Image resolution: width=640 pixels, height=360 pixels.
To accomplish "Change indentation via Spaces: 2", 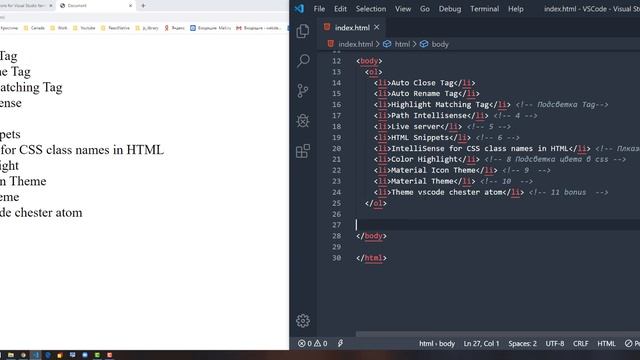I will (x=522, y=343).
